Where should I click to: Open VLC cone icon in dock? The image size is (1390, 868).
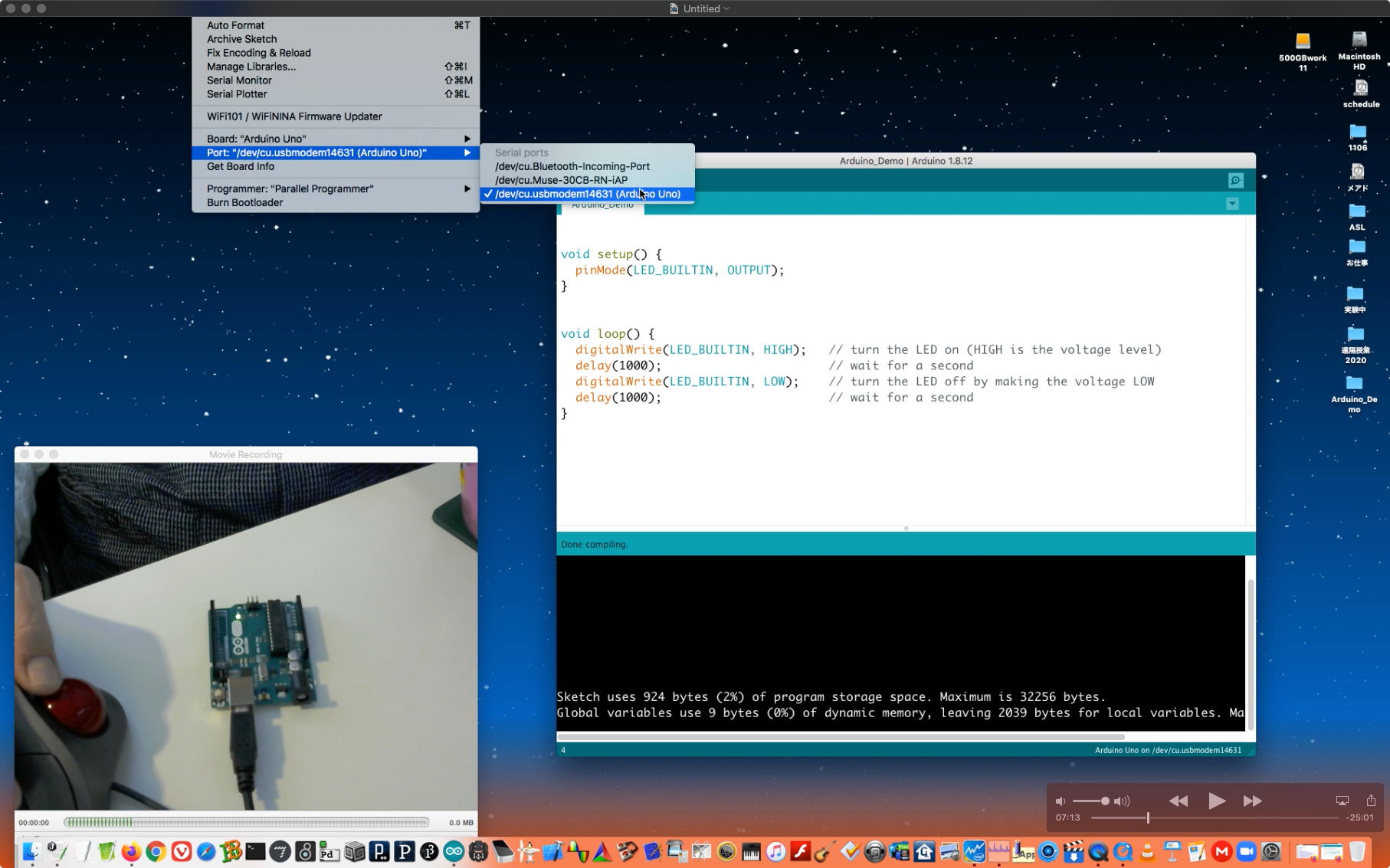click(1147, 851)
